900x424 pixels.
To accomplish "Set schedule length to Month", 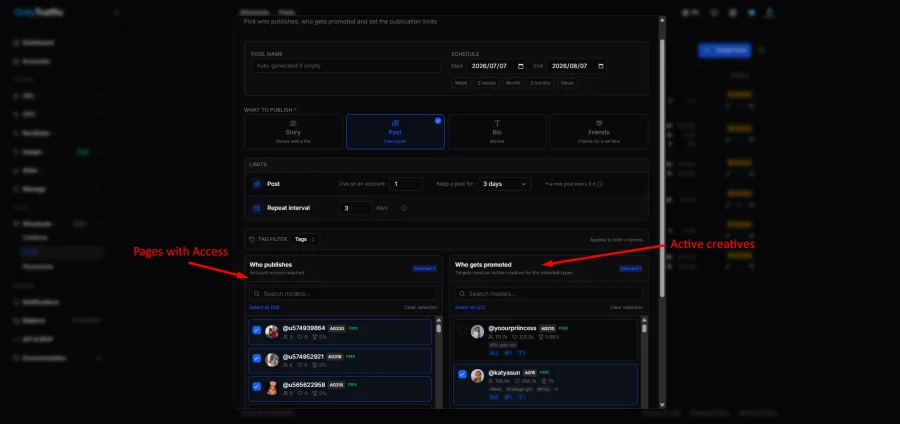I will tap(513, 83).
